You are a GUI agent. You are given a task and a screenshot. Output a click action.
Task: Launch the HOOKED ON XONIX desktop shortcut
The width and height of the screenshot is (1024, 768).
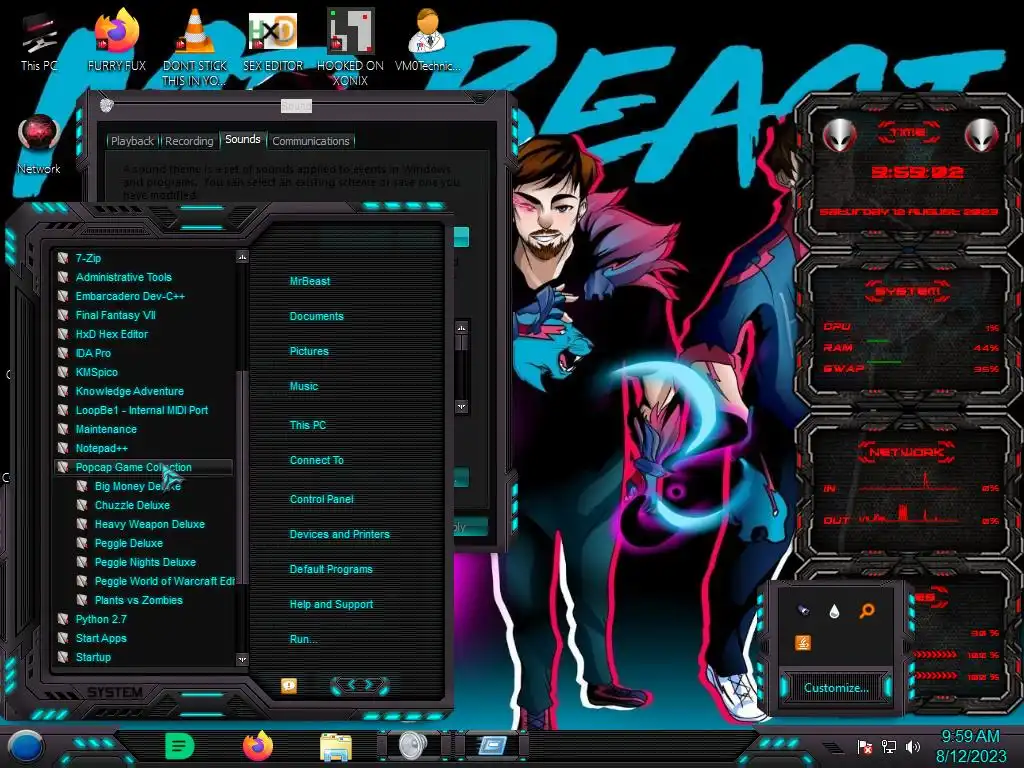coord(350,47)
